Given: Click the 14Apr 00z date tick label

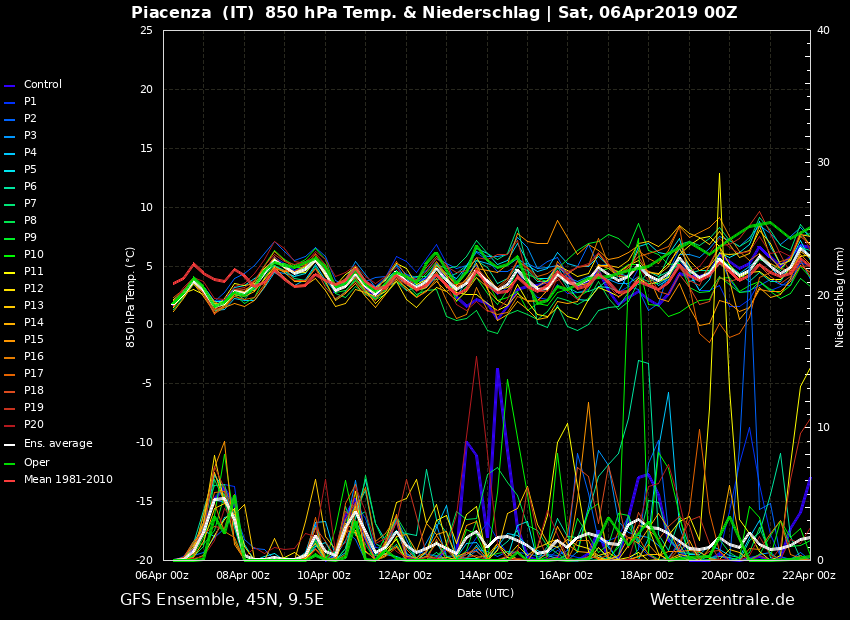Looking at the screenshot, I should tap(486, 576).
